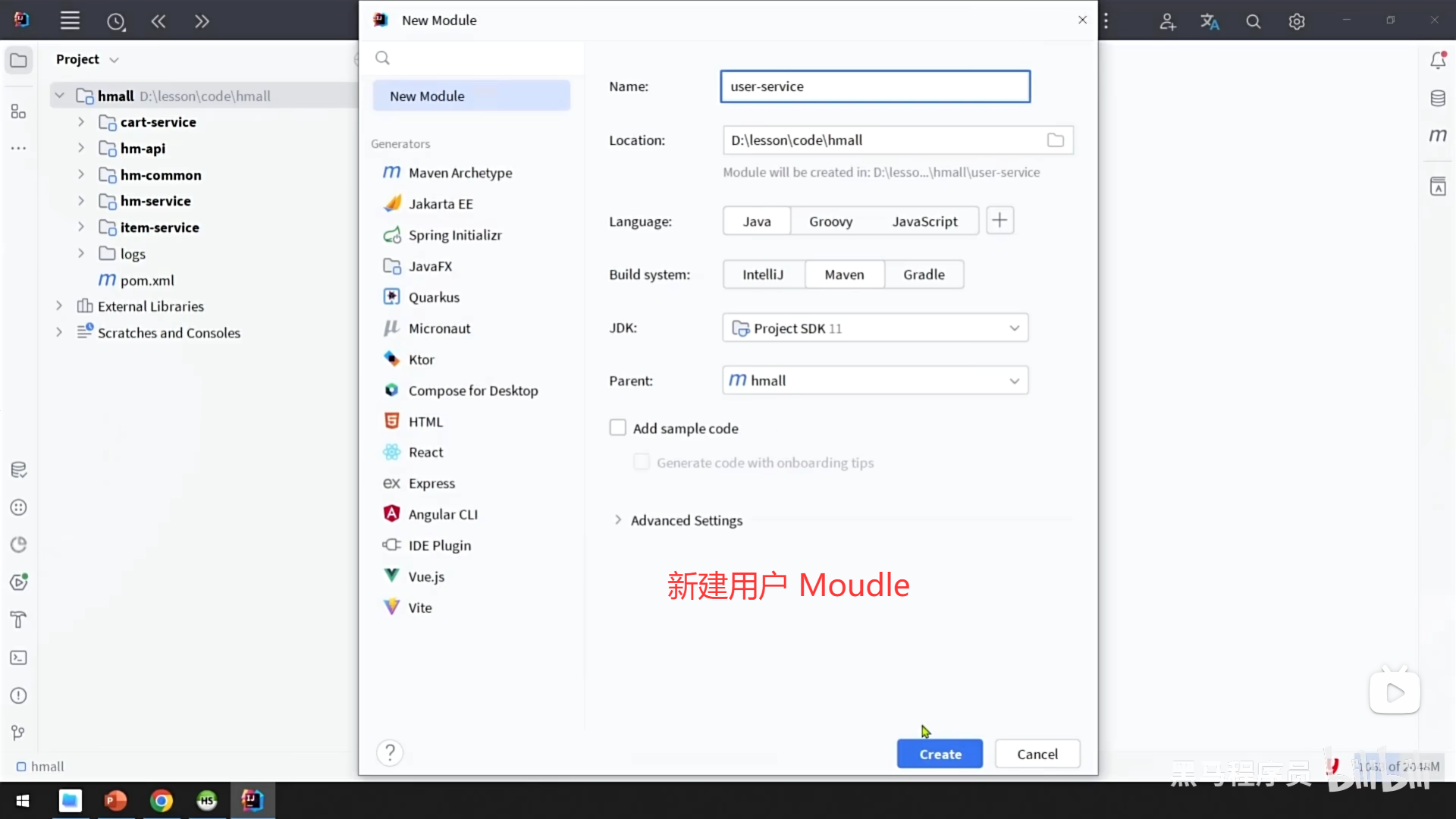Image resolution: width=1456 pixels, height=819 pixels.
Task: Open the Parent hmall dropdown
Action: click(x=875, y=381)
